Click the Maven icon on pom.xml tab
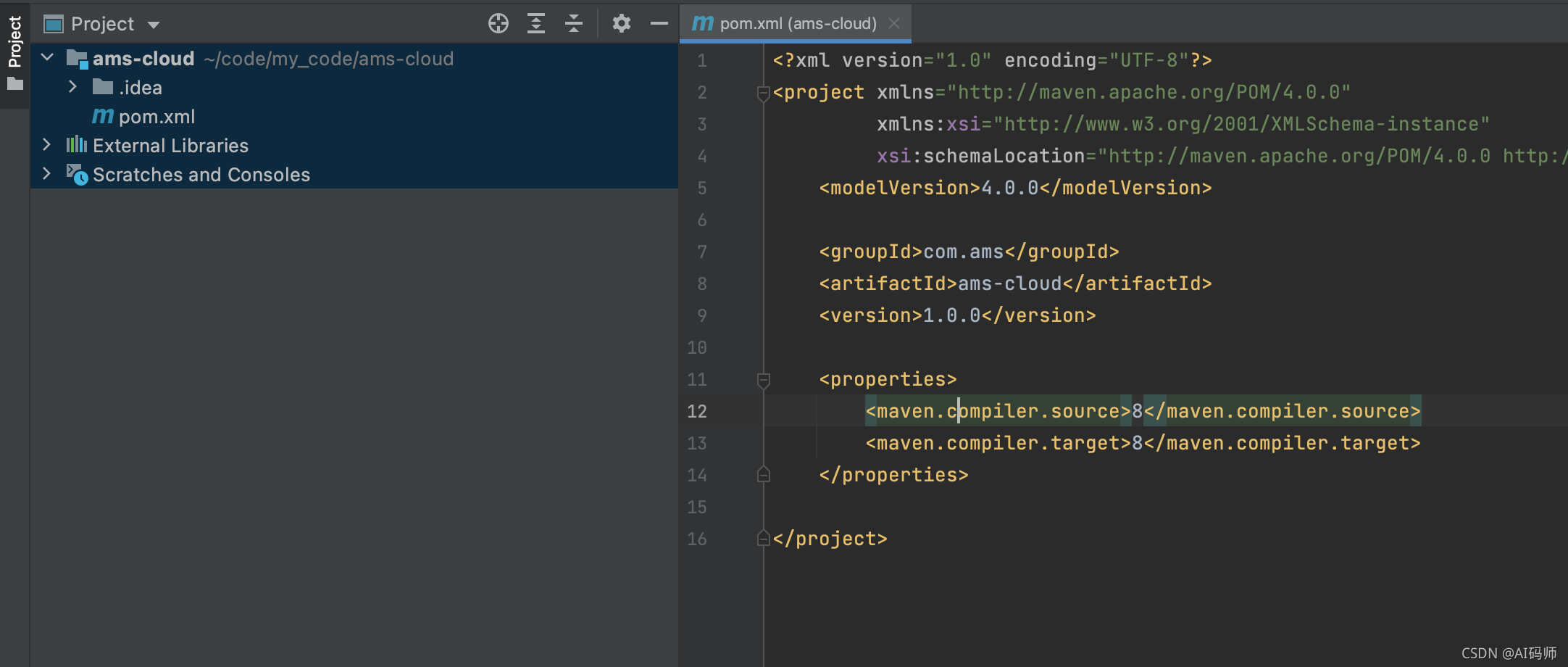 pos(702,24)
